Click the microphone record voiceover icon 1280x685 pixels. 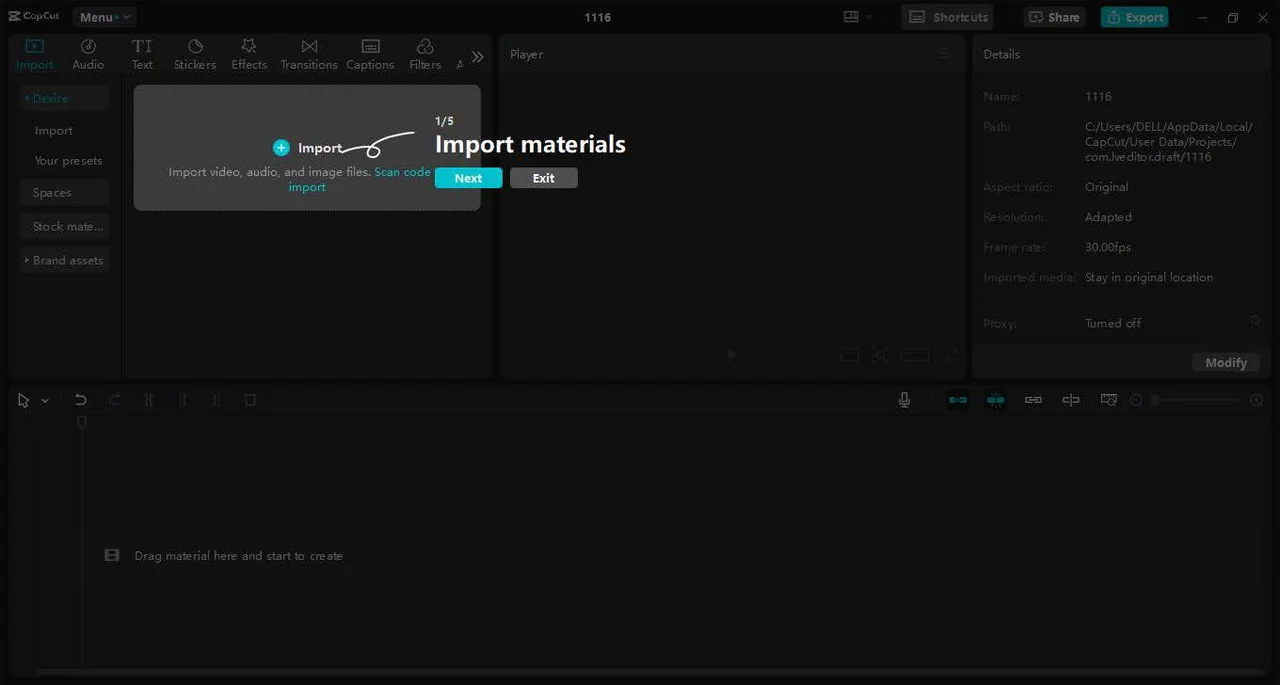pos(904,400)
